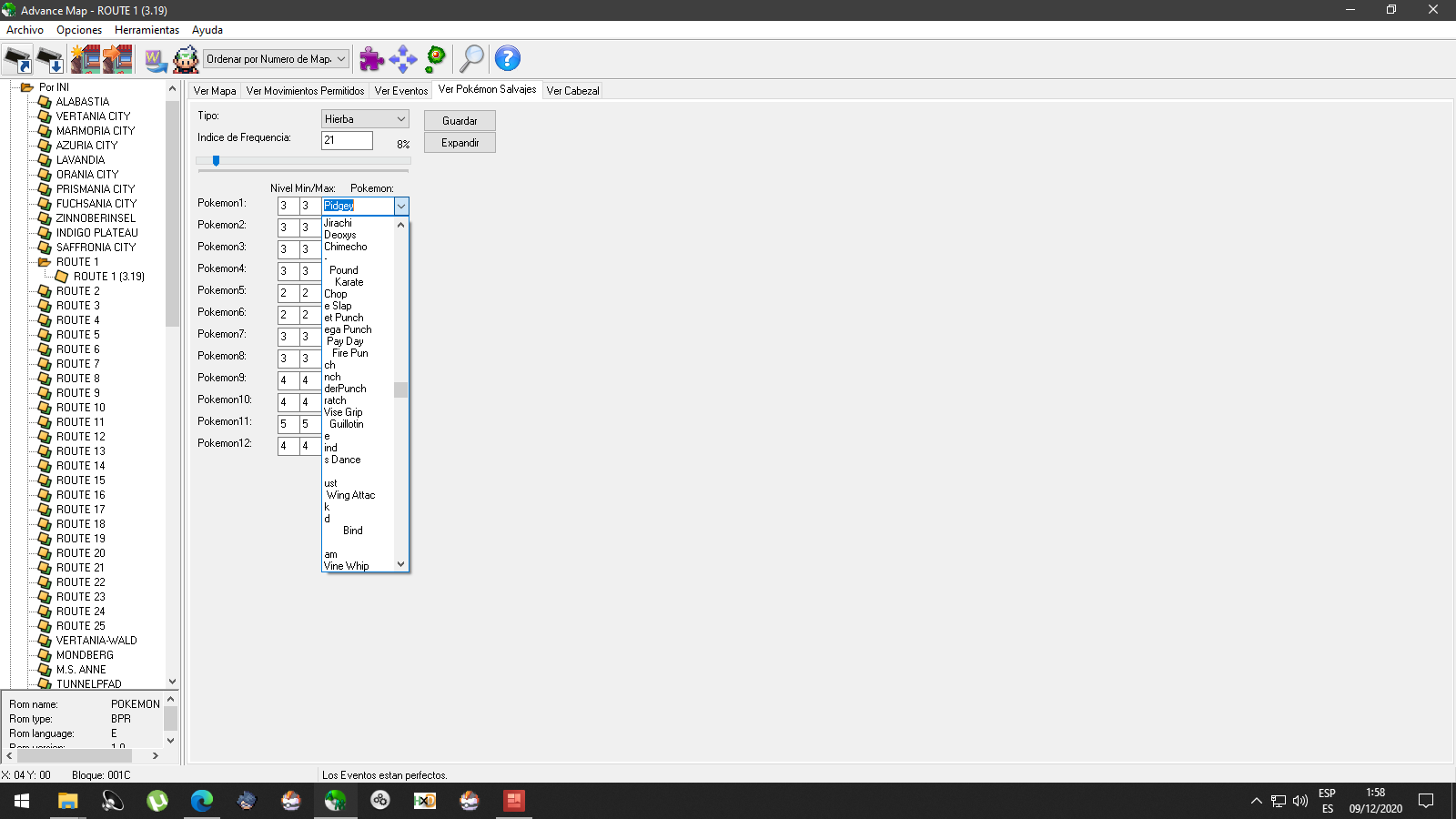This screenshot has height=819, width=1456.
Task: Click the blue four-way arrows icon
Action: (x=402, y=59)
